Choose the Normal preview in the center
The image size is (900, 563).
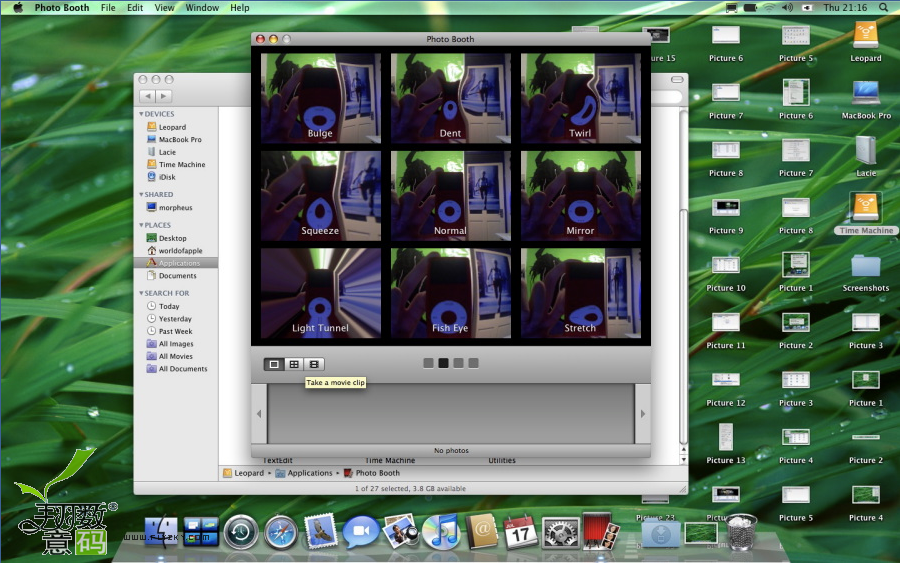(x=451, y=196)
